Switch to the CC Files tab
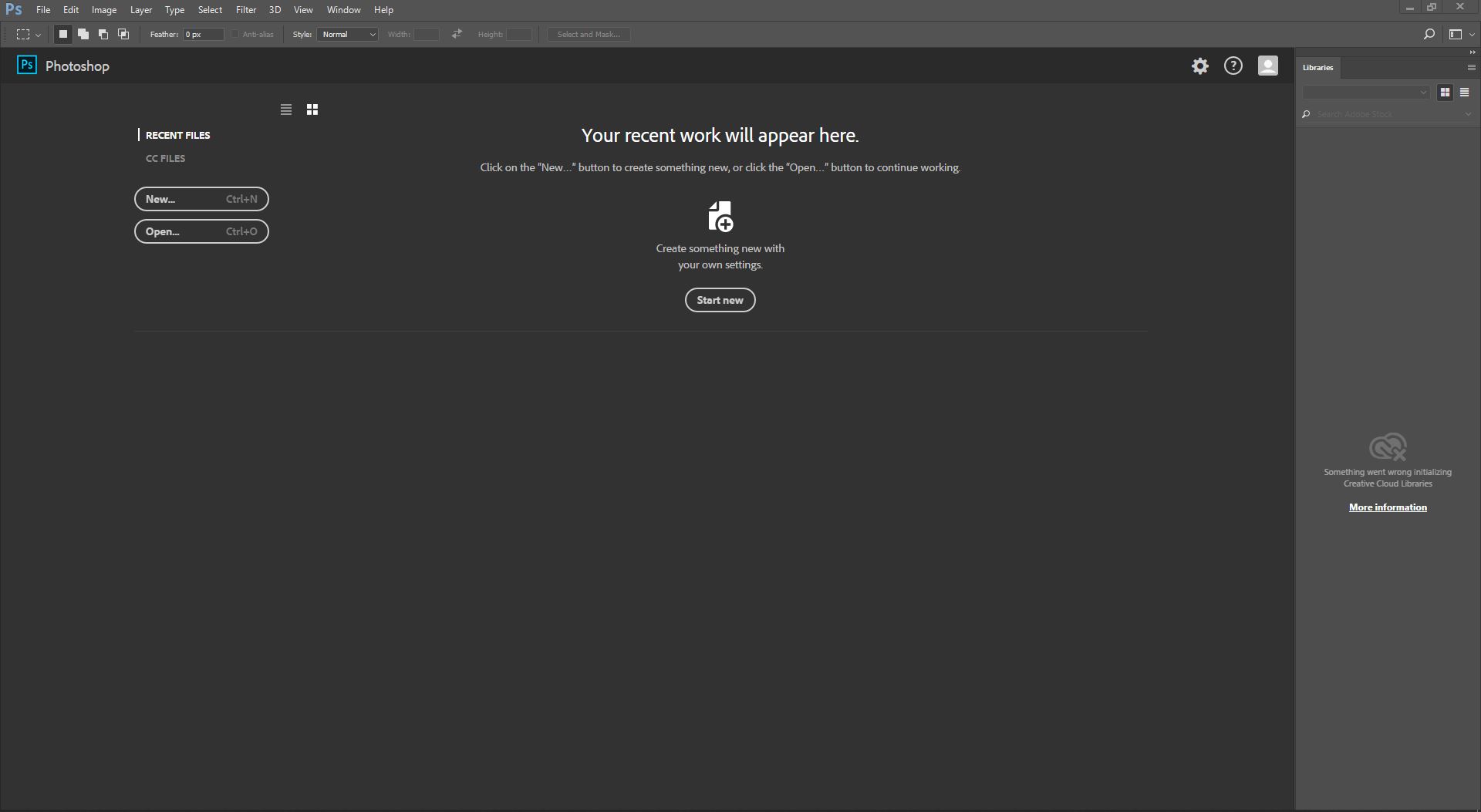This screenshot has width=1481, height=812. point(165,158)
